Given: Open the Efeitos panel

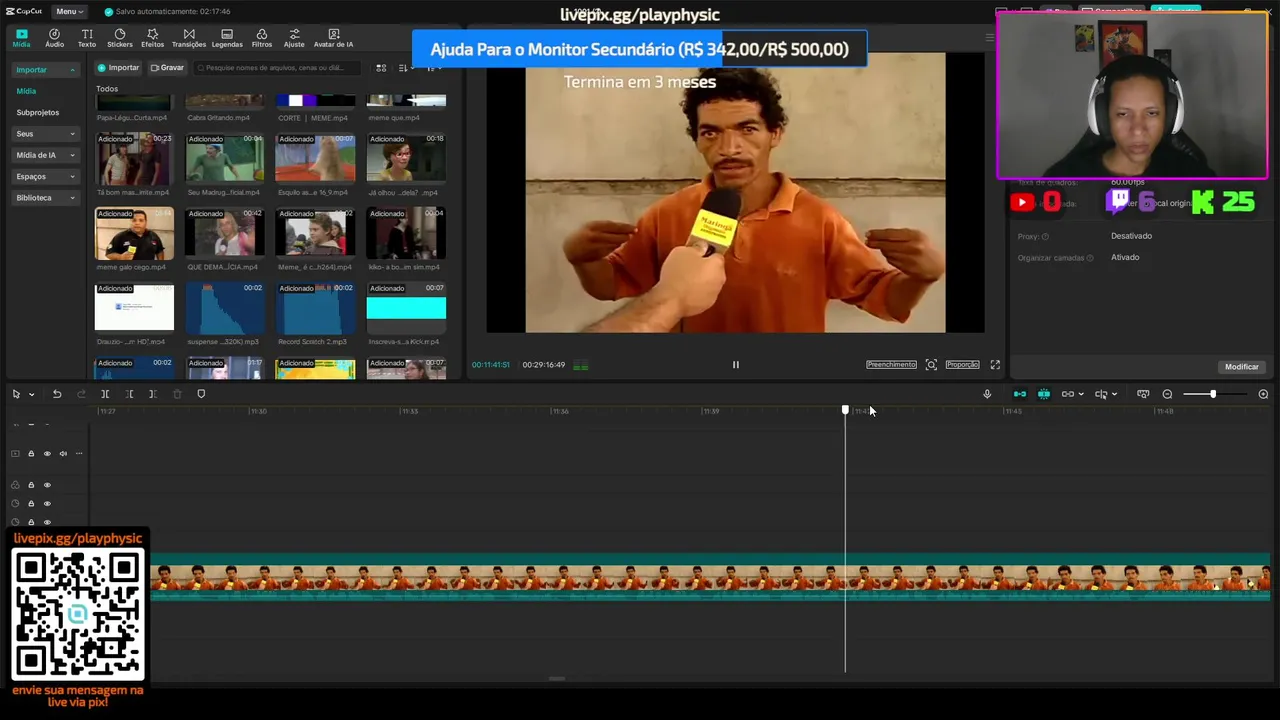Looking at the screenshot, I should tap(152, 38).
